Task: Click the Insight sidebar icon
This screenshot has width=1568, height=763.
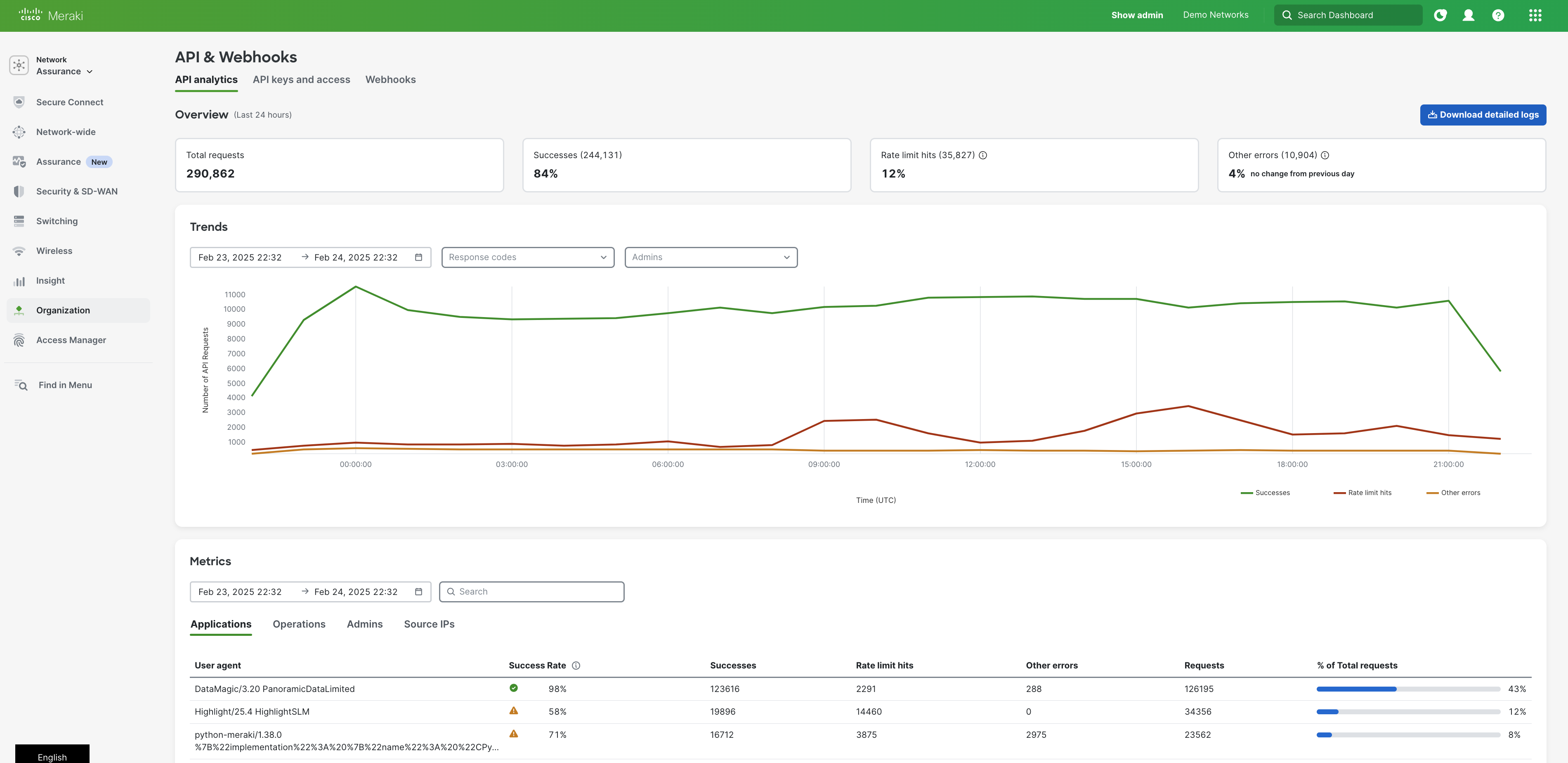Action: pos(19,280)
